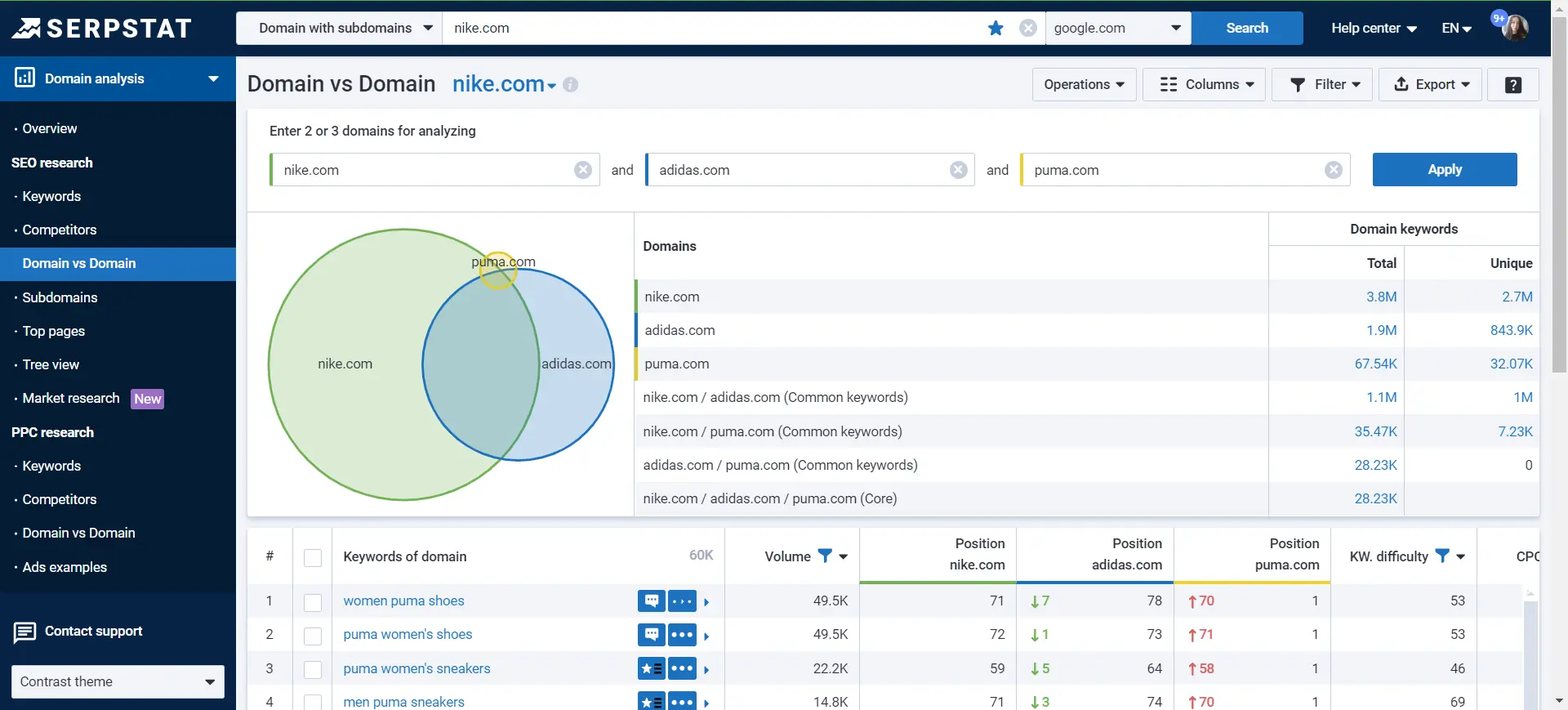The height and width of the screenshot is (710, 1568).
Task: Toggle the select-all keywords checkbox
Action: (313, 557)
